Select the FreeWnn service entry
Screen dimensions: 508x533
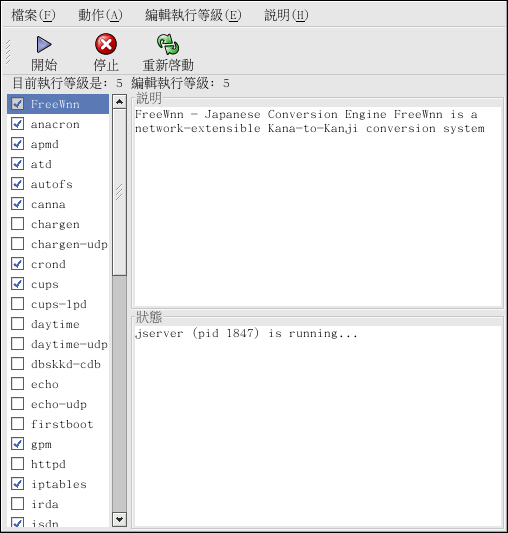tap(58, 104)
